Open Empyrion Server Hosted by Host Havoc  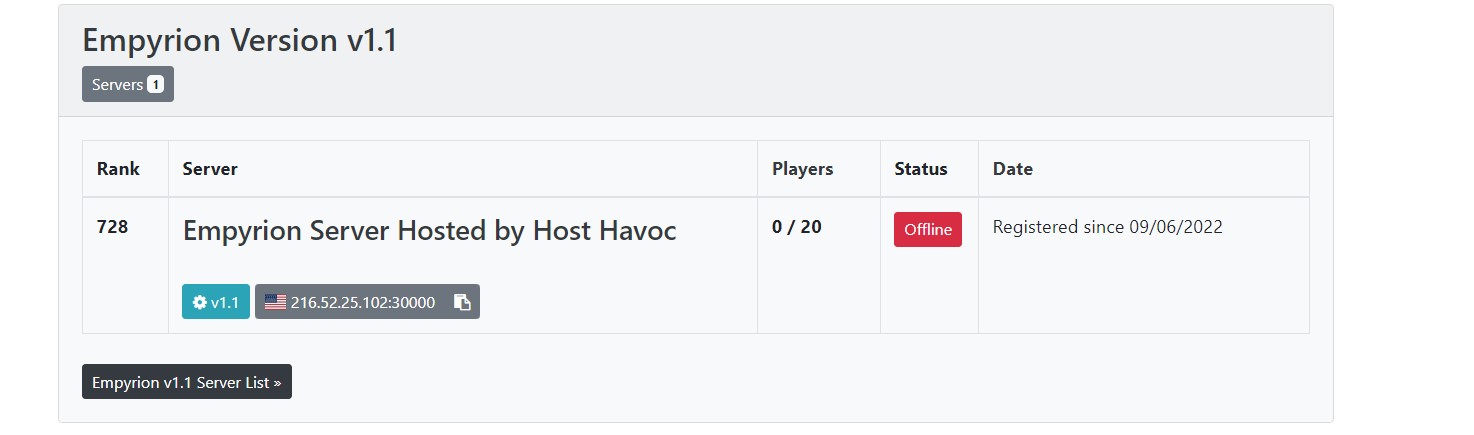pyautogui.click(x=429, y=231)
